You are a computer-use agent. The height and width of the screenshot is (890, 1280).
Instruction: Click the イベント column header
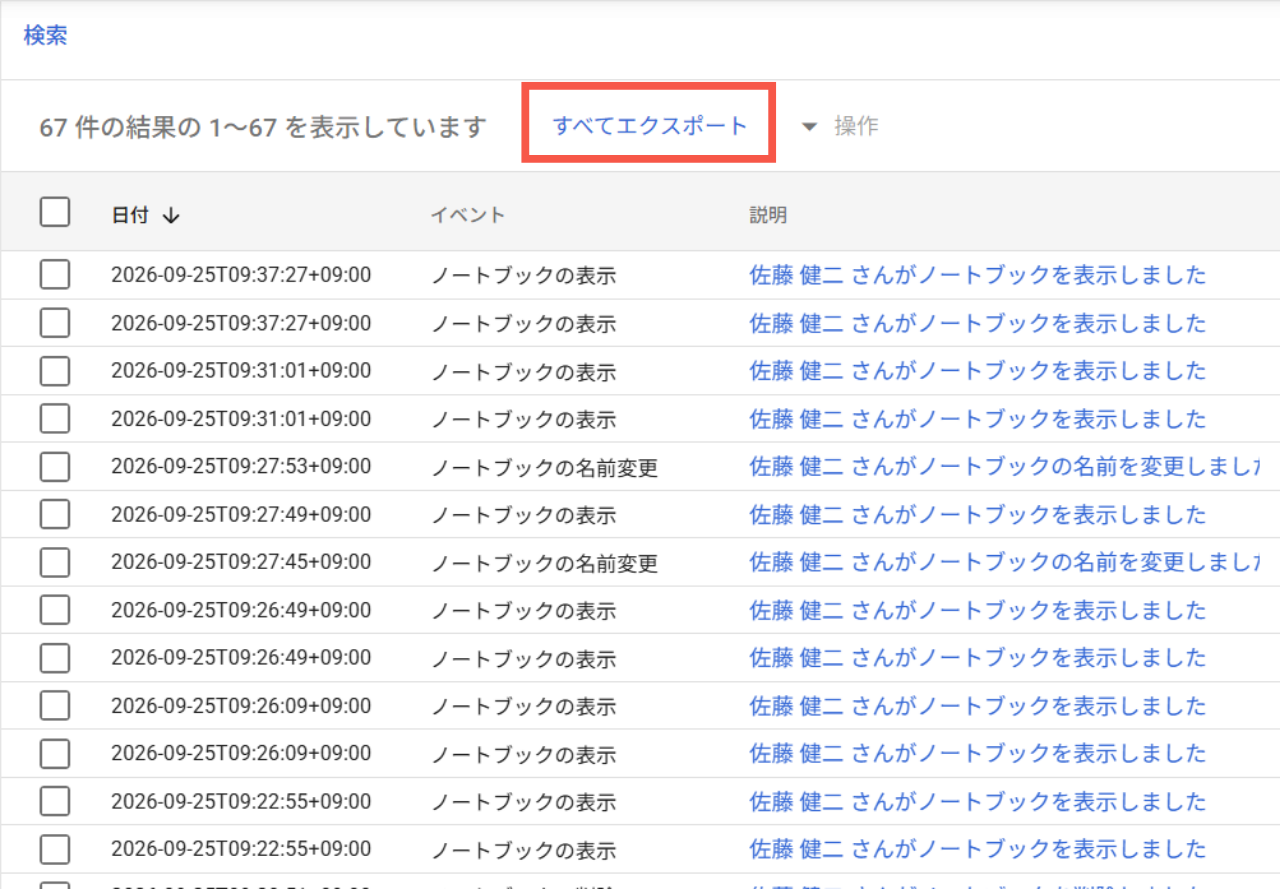click(468, 215)
